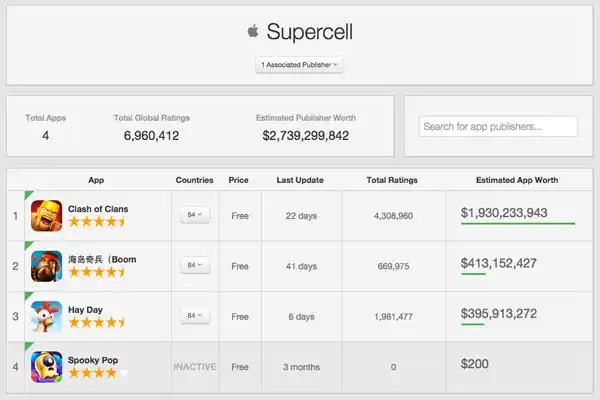Image resolution: width=600 pixels, height=400 pixels.
Task: Select the $200 worth value
Action: 474,364
